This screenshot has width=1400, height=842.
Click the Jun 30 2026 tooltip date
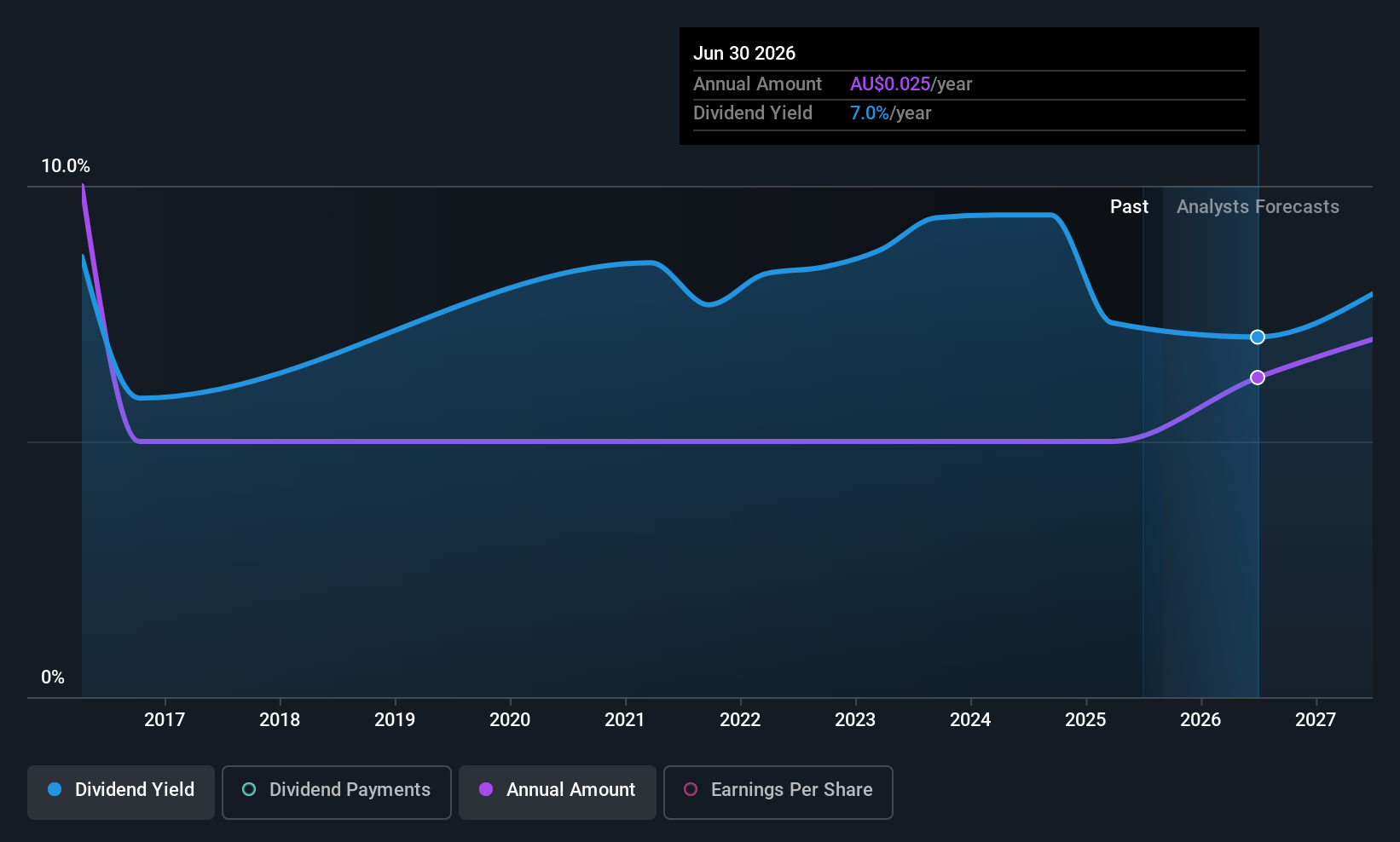tap(744, 54)
